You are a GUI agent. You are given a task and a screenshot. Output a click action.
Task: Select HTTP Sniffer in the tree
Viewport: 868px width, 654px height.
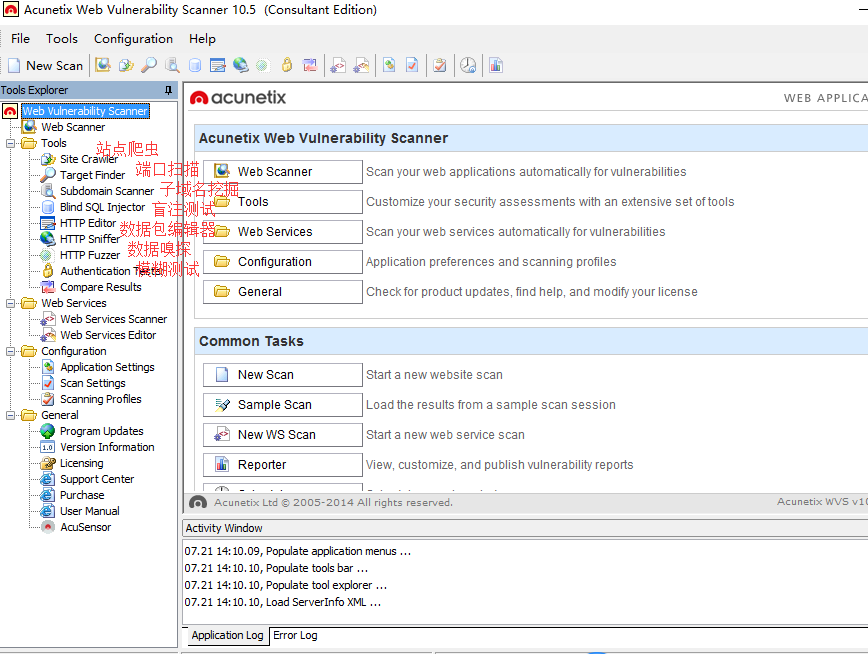click(90, 239)
